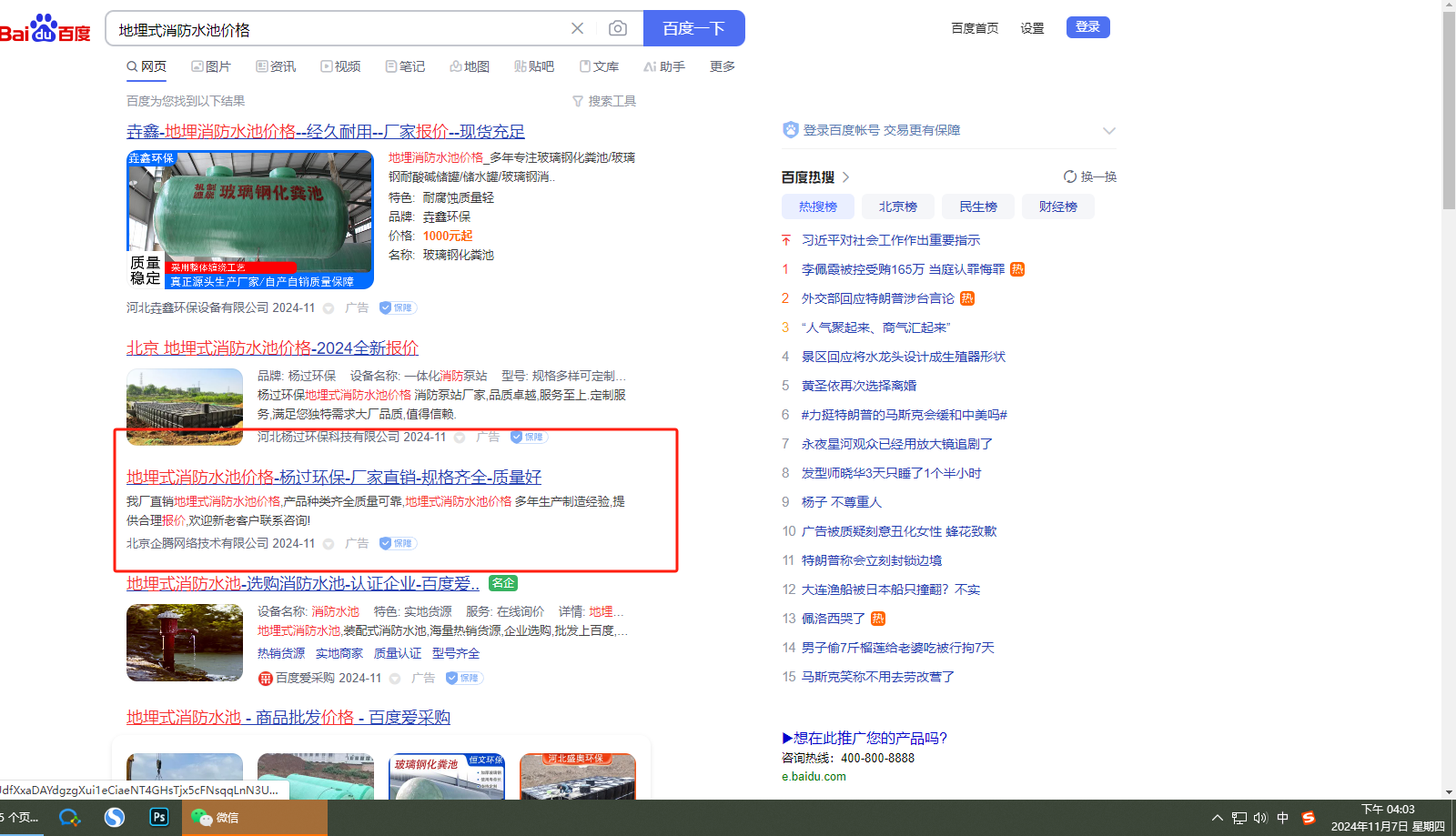
Task: Open WeChat from the taskbar
Action: click(x=216, y=817)
